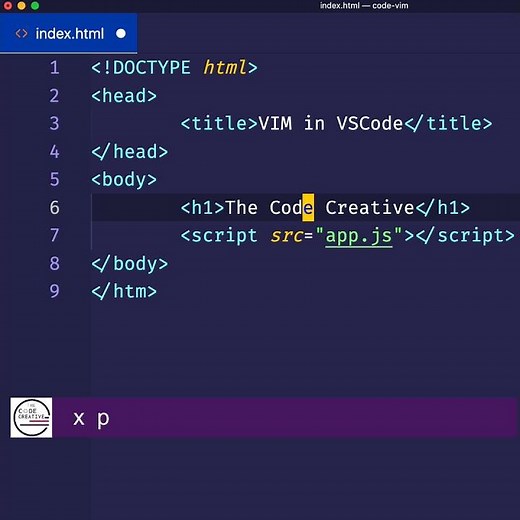Image resolution: width=520 pixels, height=520 pixels.
Task: Click the highlighted cursor on 'Code'
Action: (x=308, y=208)
